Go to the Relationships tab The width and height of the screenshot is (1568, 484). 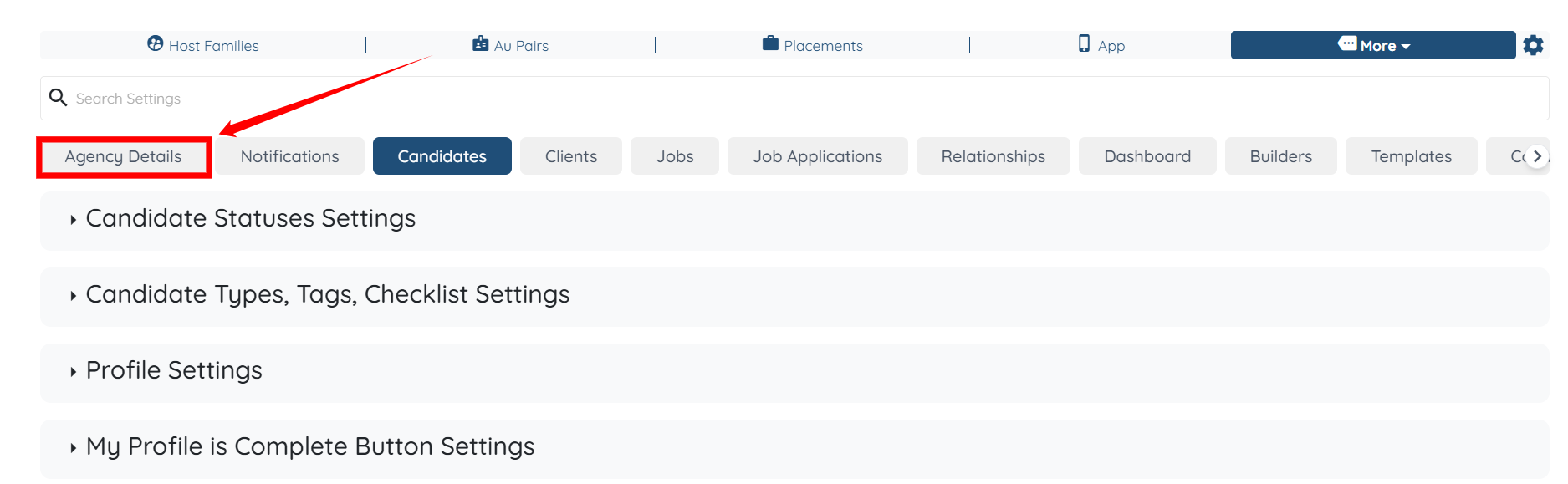993,156
